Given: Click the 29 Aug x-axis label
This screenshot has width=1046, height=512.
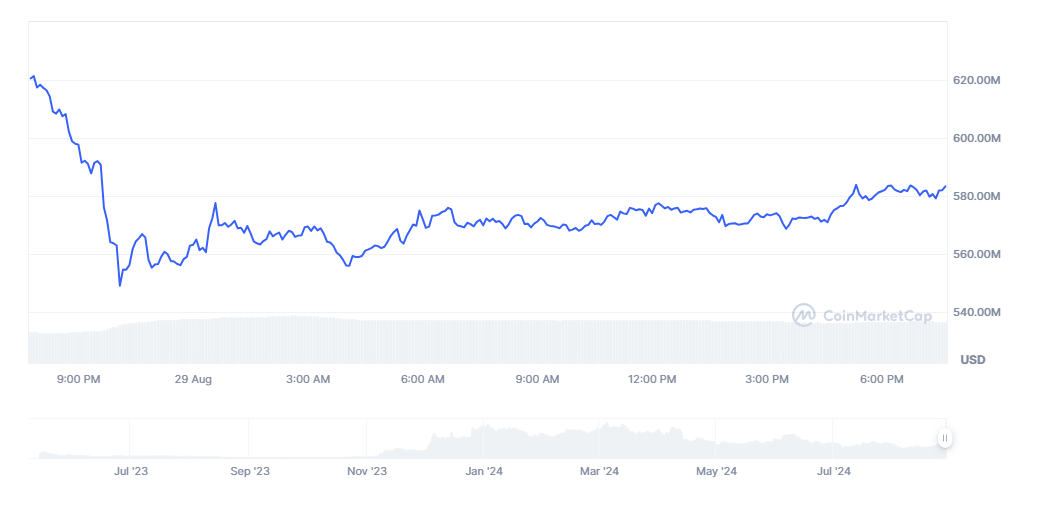Looking at the screenshot, I should [x=193, y=379].
